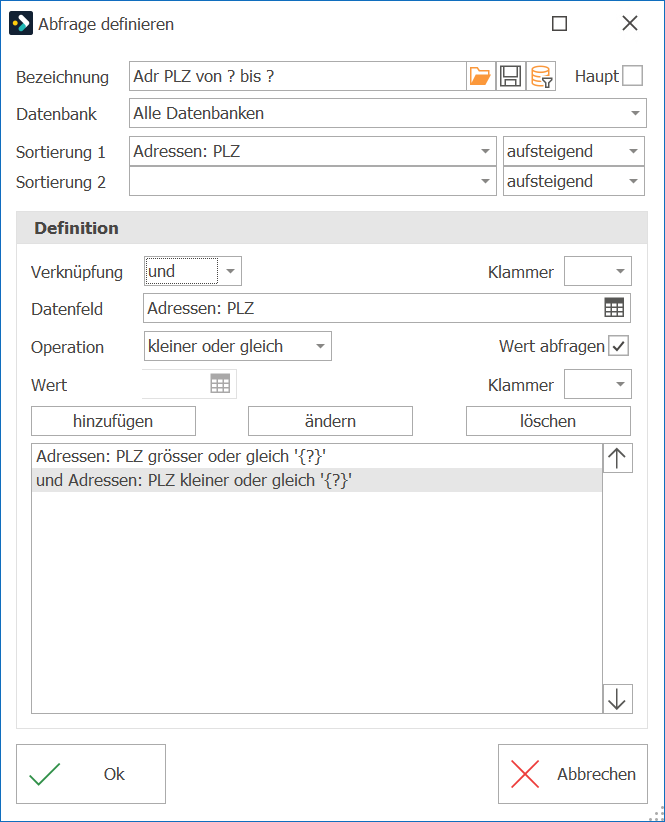
Task: Enable the Haupt checkbox
Action: coord(633,75)
